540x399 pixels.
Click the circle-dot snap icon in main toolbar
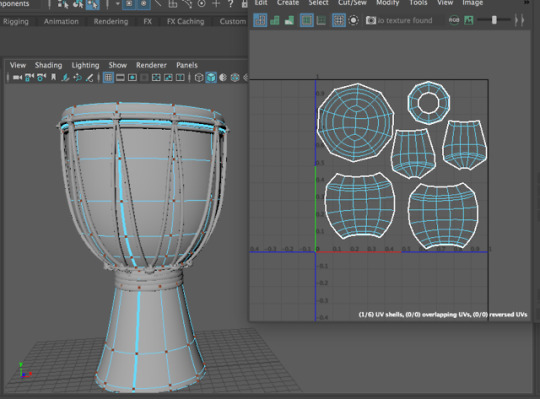tap(201, 4)
